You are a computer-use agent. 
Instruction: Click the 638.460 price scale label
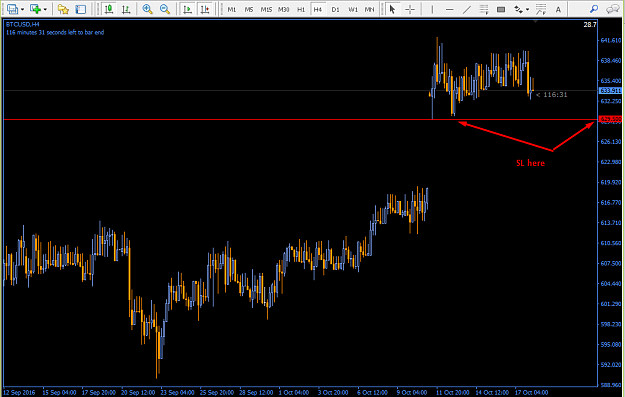tap(610, 61)
